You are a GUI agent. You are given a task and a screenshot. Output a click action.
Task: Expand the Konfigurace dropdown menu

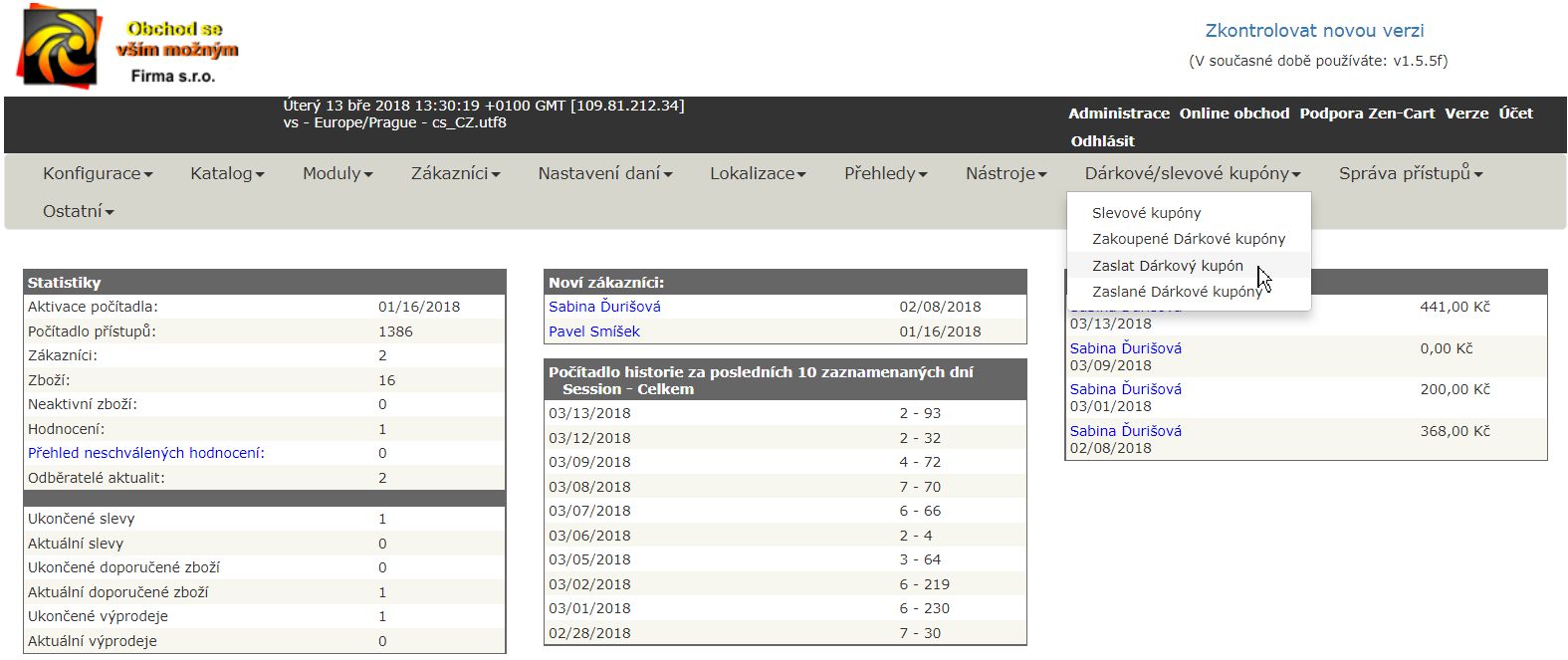coord(98,173)
